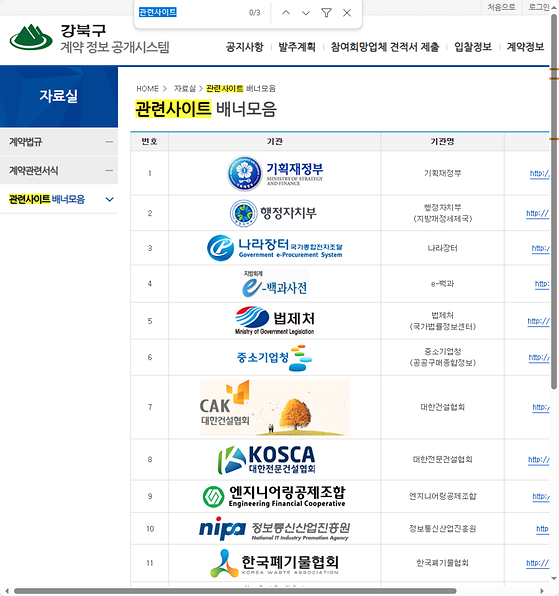The image size is (559, 596).
Task: Click 나라장터 text in 기관명 column
Action: click(442, 248)
